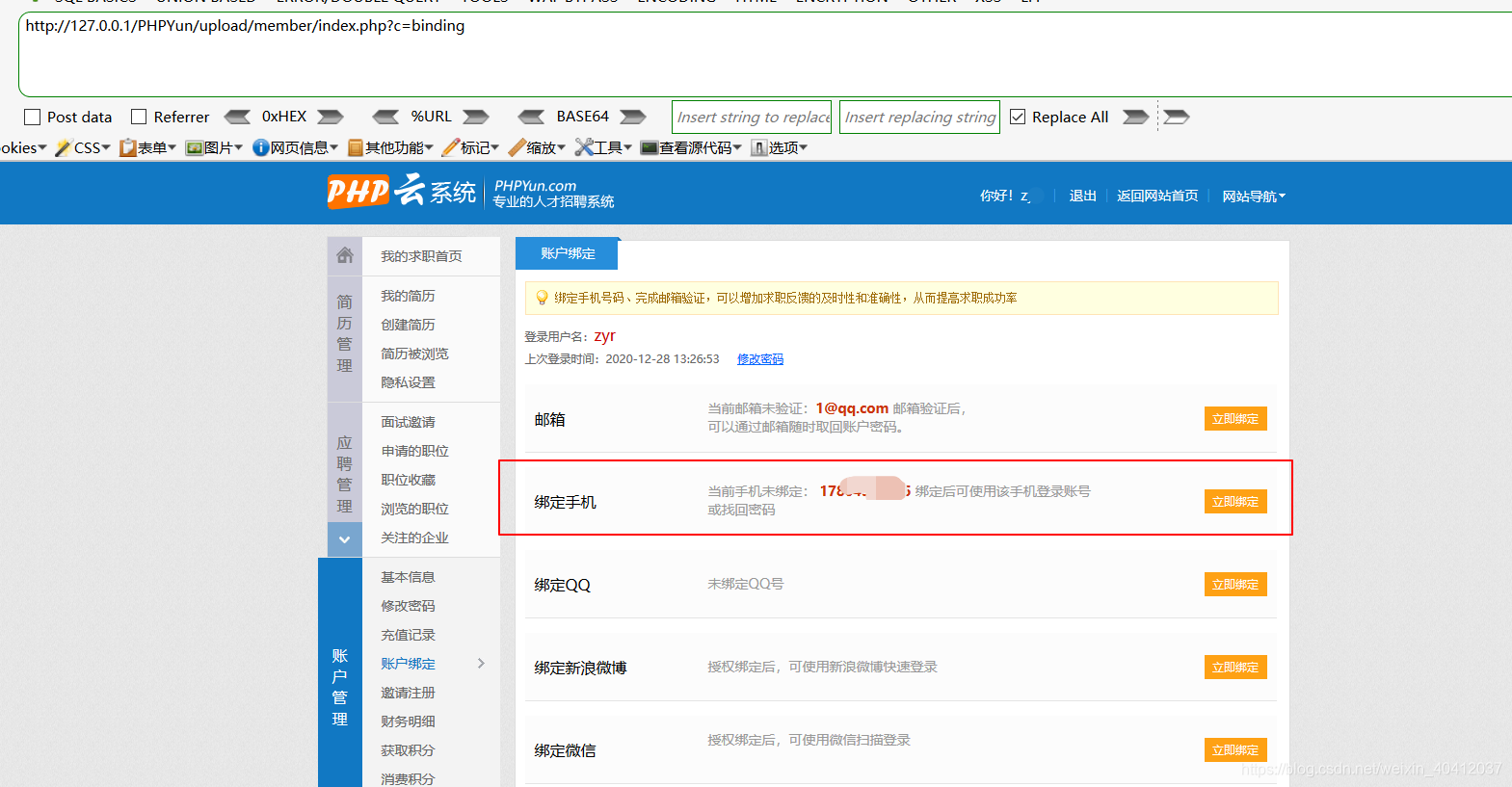Click the %URL encode right arrow
The width and height of the screenshot is (1512, 787).
point(476,117)
